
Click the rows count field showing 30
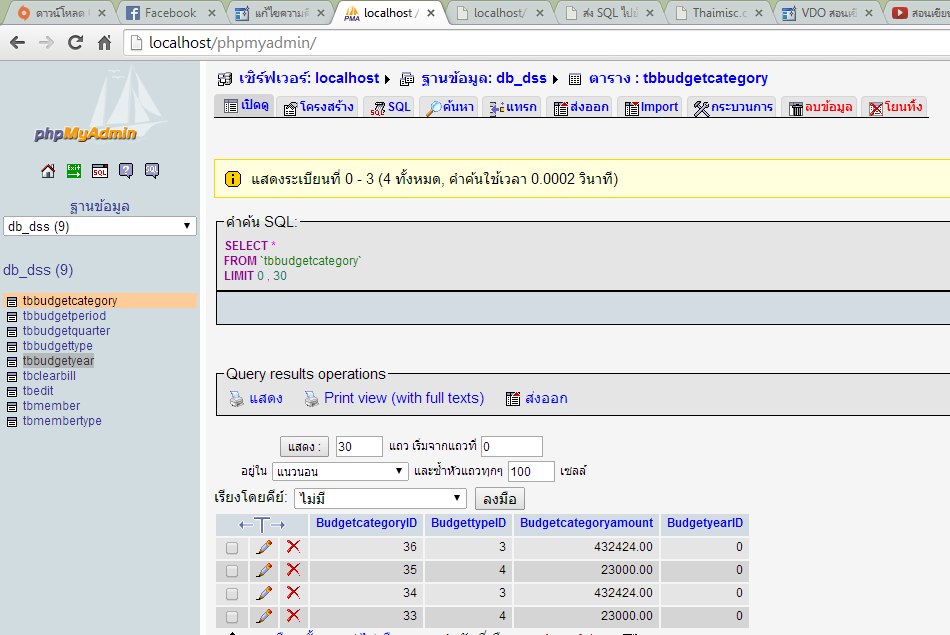[359, 447]
